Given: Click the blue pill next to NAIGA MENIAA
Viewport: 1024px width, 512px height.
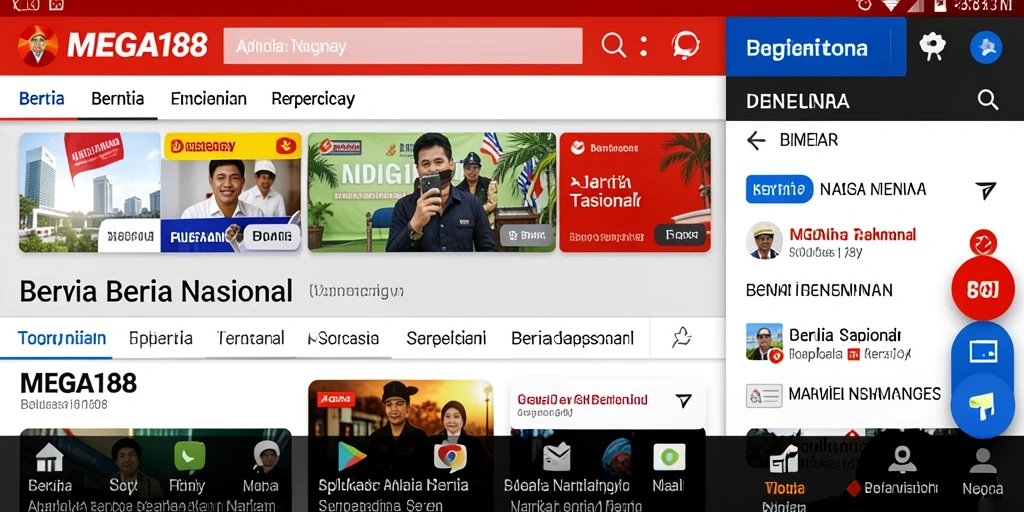Looking at the screenshot, I should click(779, 189).
